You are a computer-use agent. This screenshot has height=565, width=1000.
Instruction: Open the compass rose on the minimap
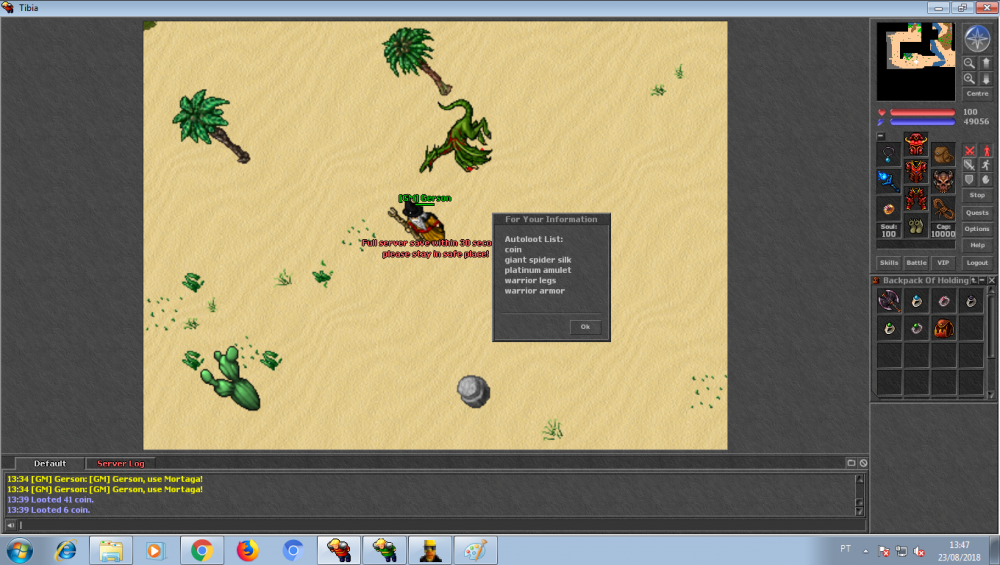978,39
